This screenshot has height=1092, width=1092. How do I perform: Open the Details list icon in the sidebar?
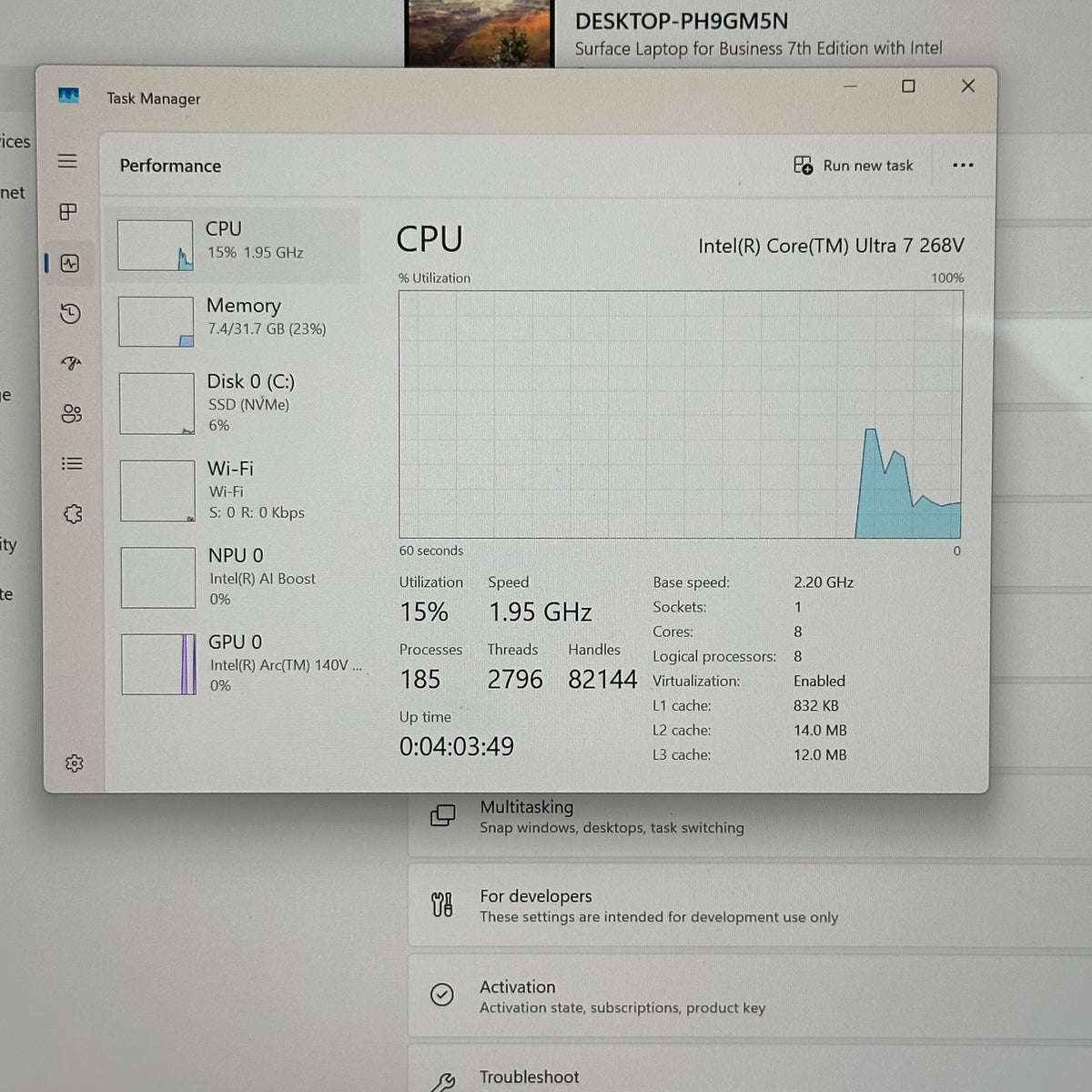pos(72,464)
